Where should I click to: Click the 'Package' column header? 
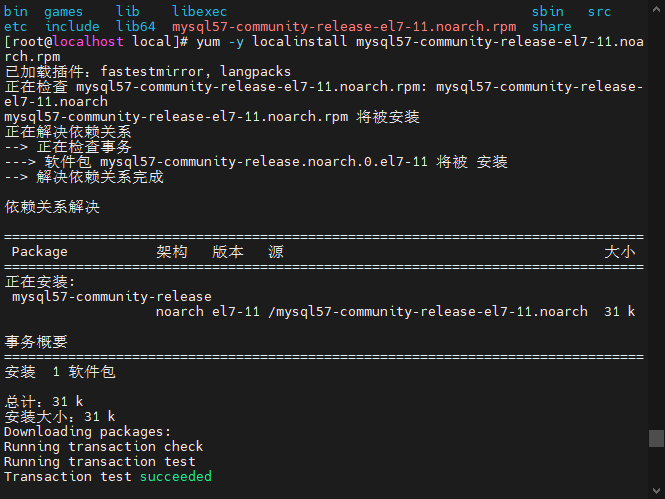click(39, 252)
